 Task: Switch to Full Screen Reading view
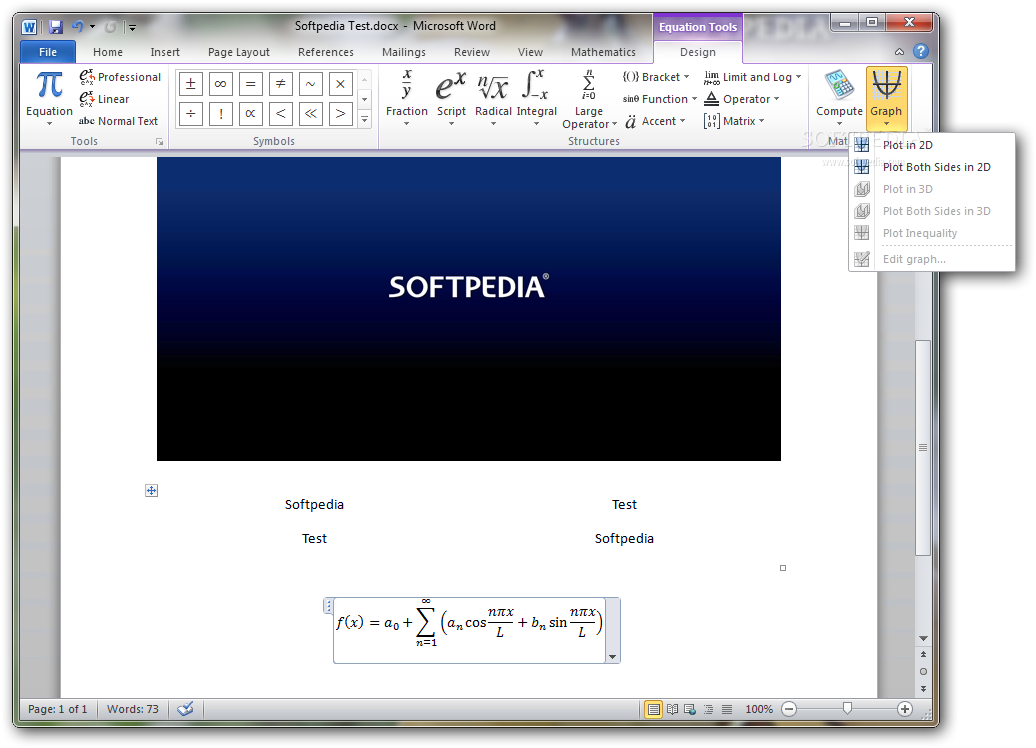coord(672,709)
